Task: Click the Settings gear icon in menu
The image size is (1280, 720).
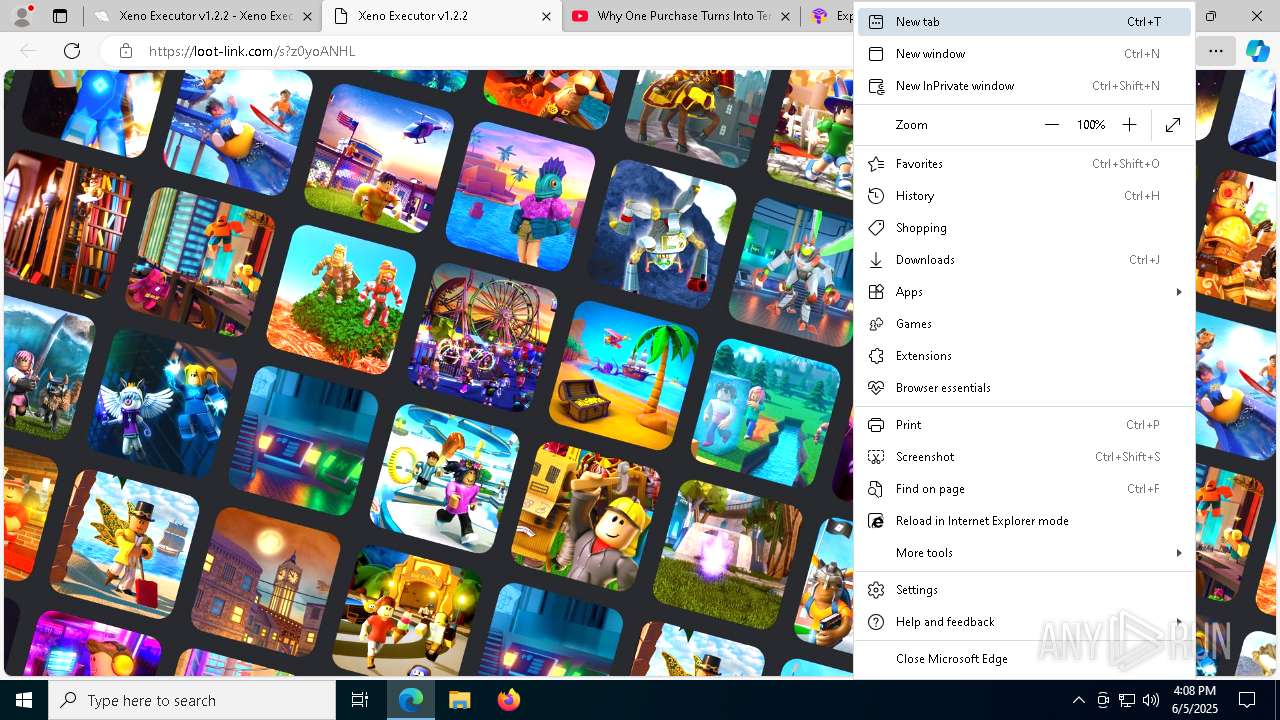Action: (x=876, y=590)
